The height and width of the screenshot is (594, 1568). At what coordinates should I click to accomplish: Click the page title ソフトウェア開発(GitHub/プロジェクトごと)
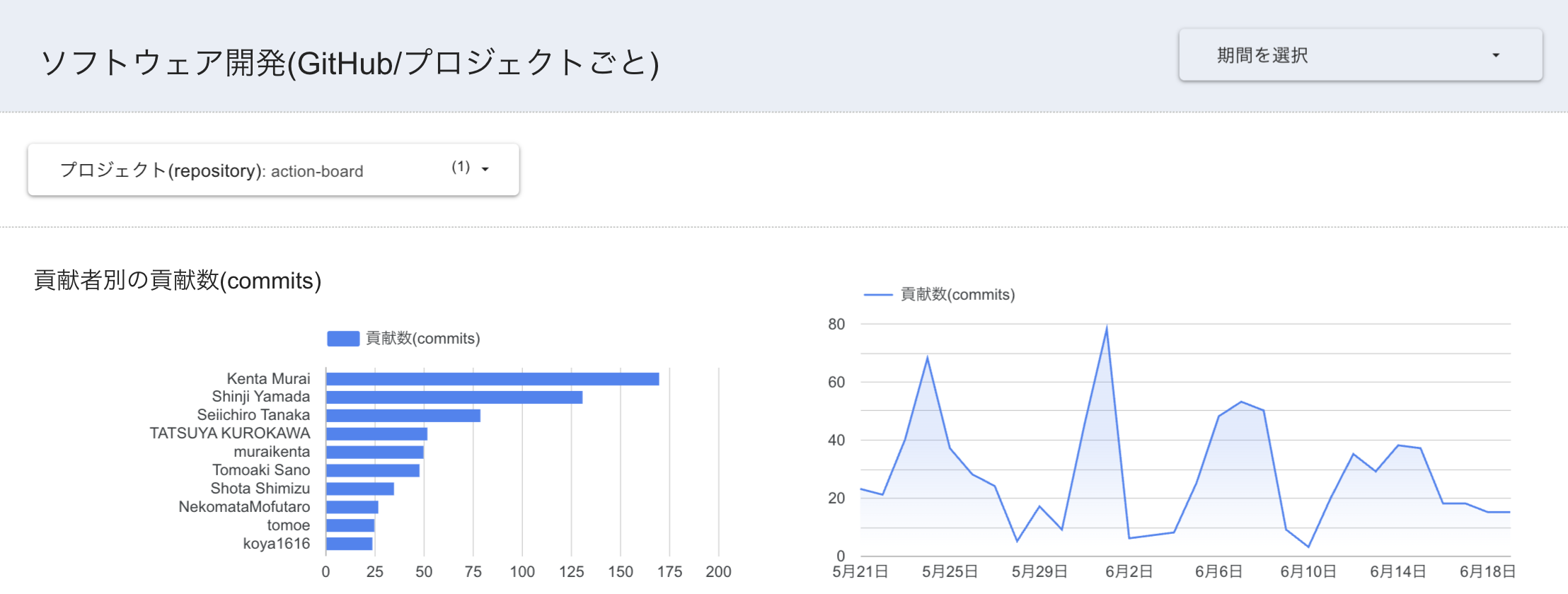click(350, 63)
